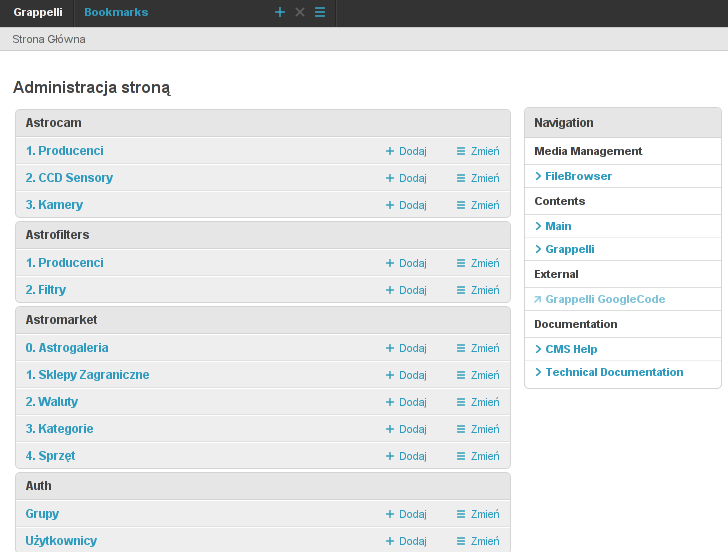Screen dimensions: 728x552
Task: Click Dodaj next to Kamery
Action: click(x=406, y=205)
